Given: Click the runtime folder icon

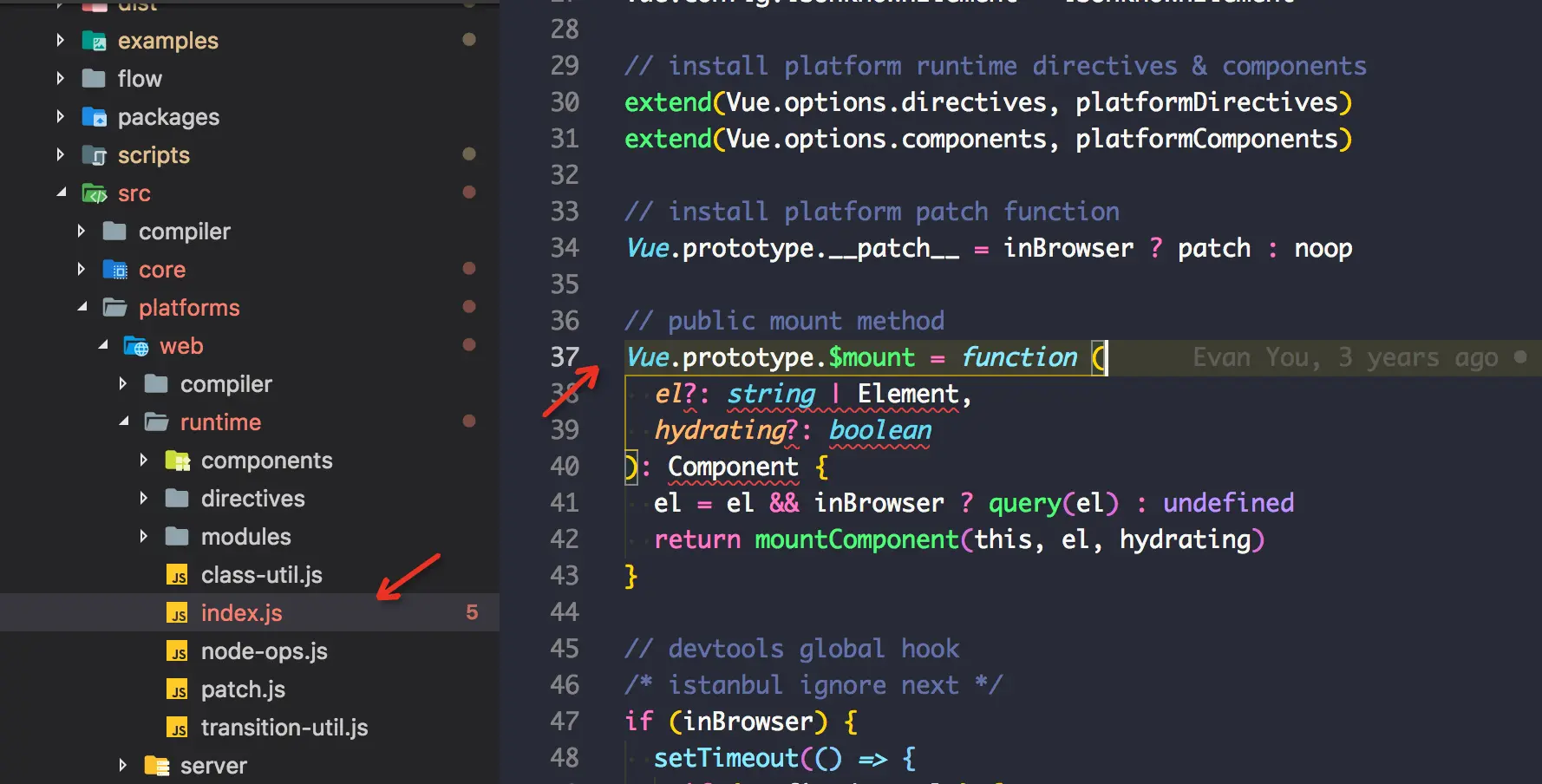Looking at the screenshot, I should pos(156,422).
